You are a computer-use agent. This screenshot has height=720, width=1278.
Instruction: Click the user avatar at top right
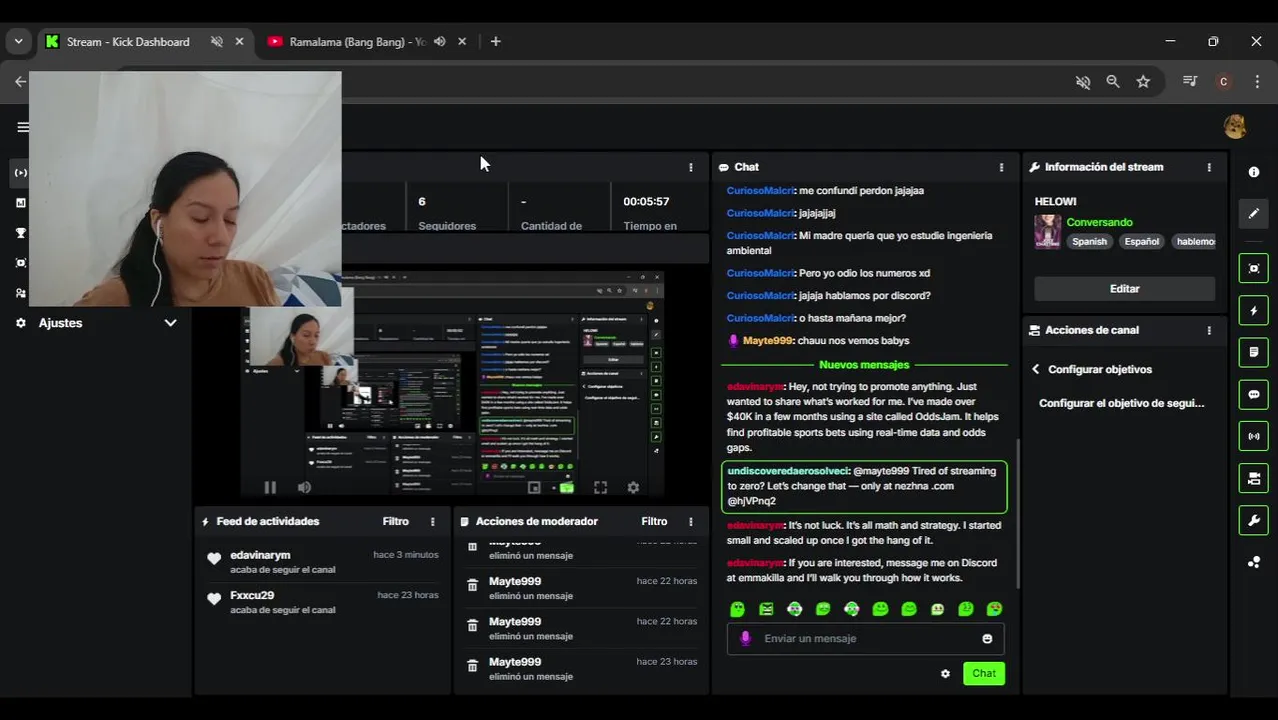click(x=1235, y=127)
